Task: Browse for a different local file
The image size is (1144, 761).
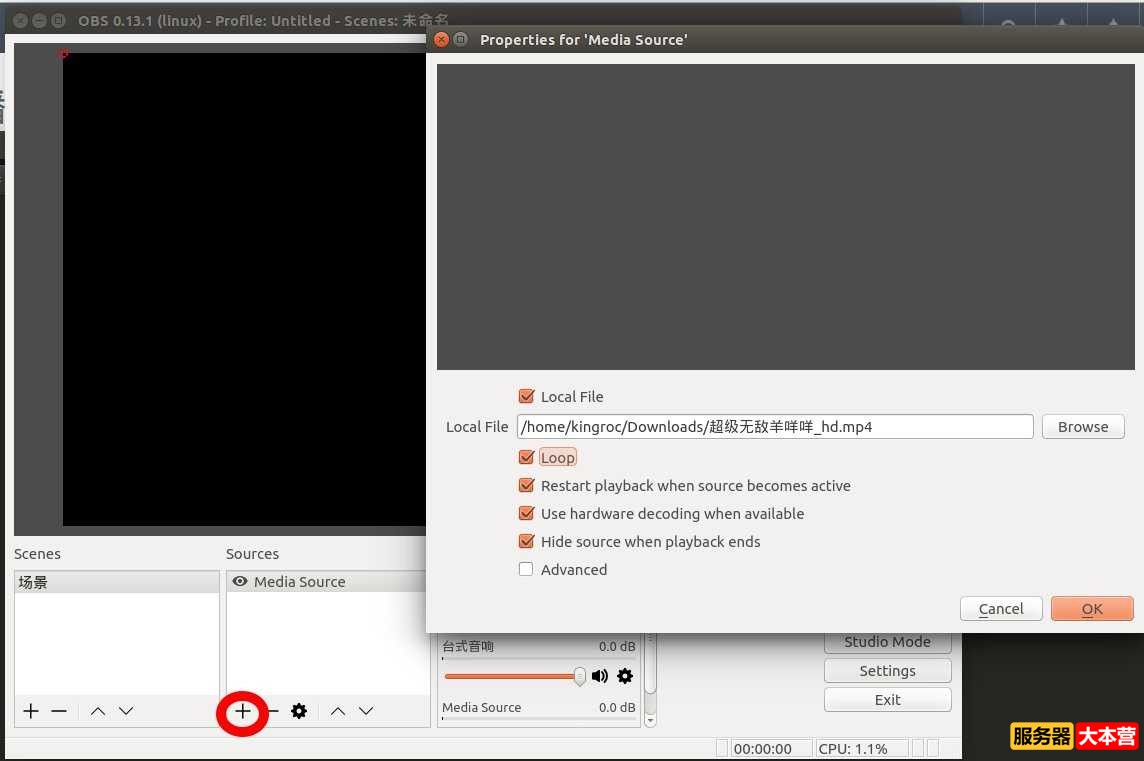Action: 1082,426
